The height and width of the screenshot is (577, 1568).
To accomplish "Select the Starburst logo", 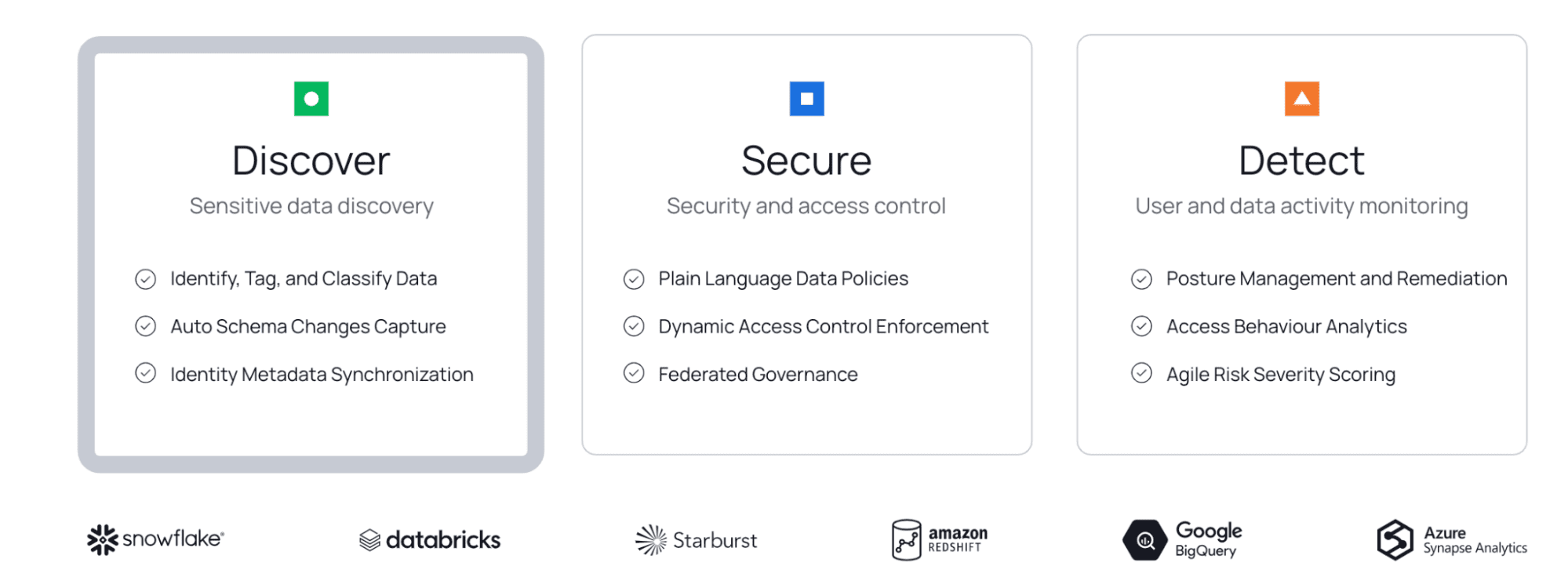I will (x=696, y=540).
